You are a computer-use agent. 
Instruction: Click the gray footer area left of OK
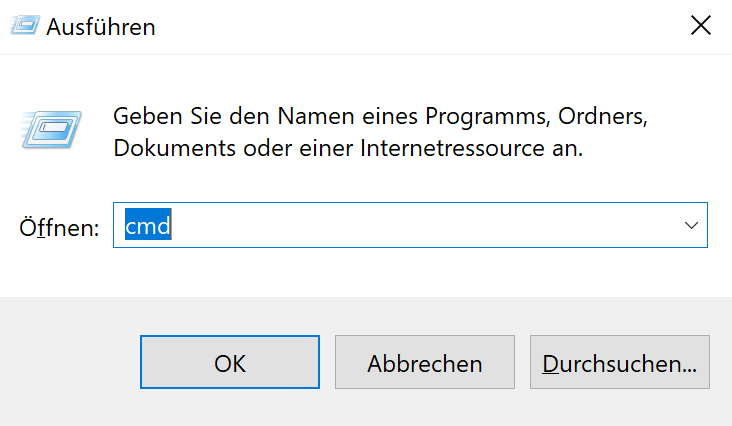[x=70, y=362]
